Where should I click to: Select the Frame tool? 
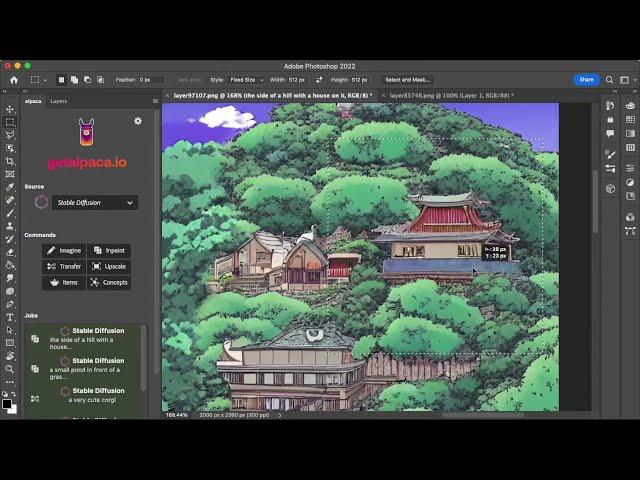tap(10, 174)
